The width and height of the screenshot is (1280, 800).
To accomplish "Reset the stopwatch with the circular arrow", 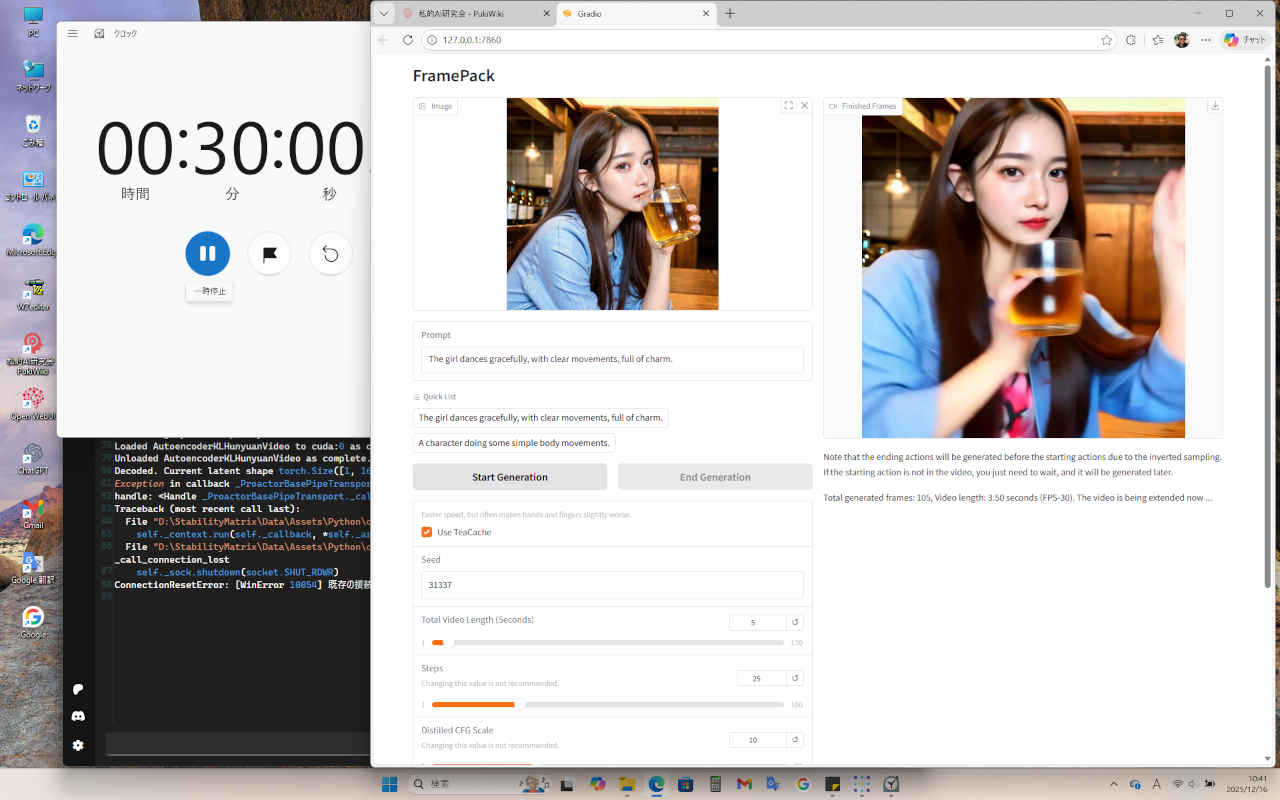I will click(331, 254).
